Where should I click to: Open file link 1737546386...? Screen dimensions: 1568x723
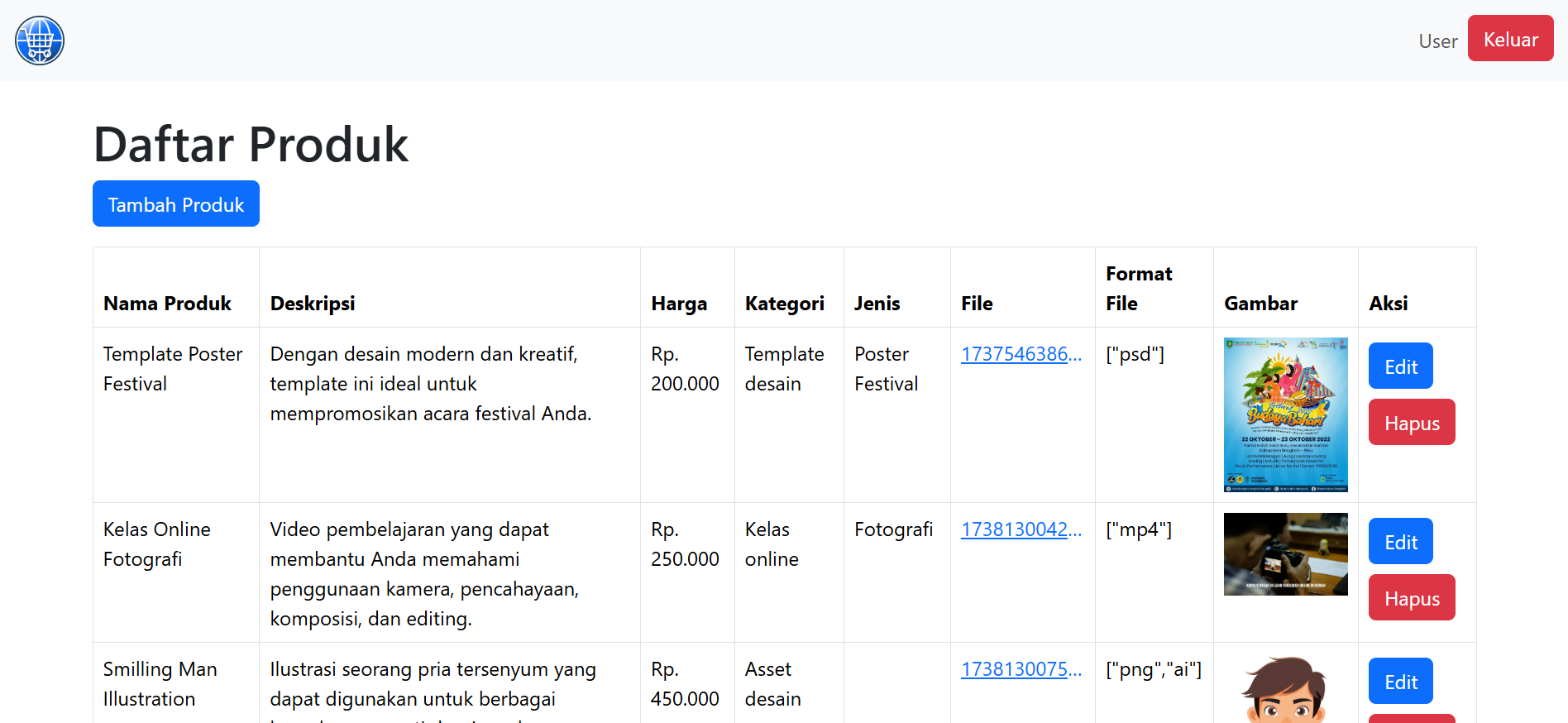pyautogui.click(x=1021, y=354)
